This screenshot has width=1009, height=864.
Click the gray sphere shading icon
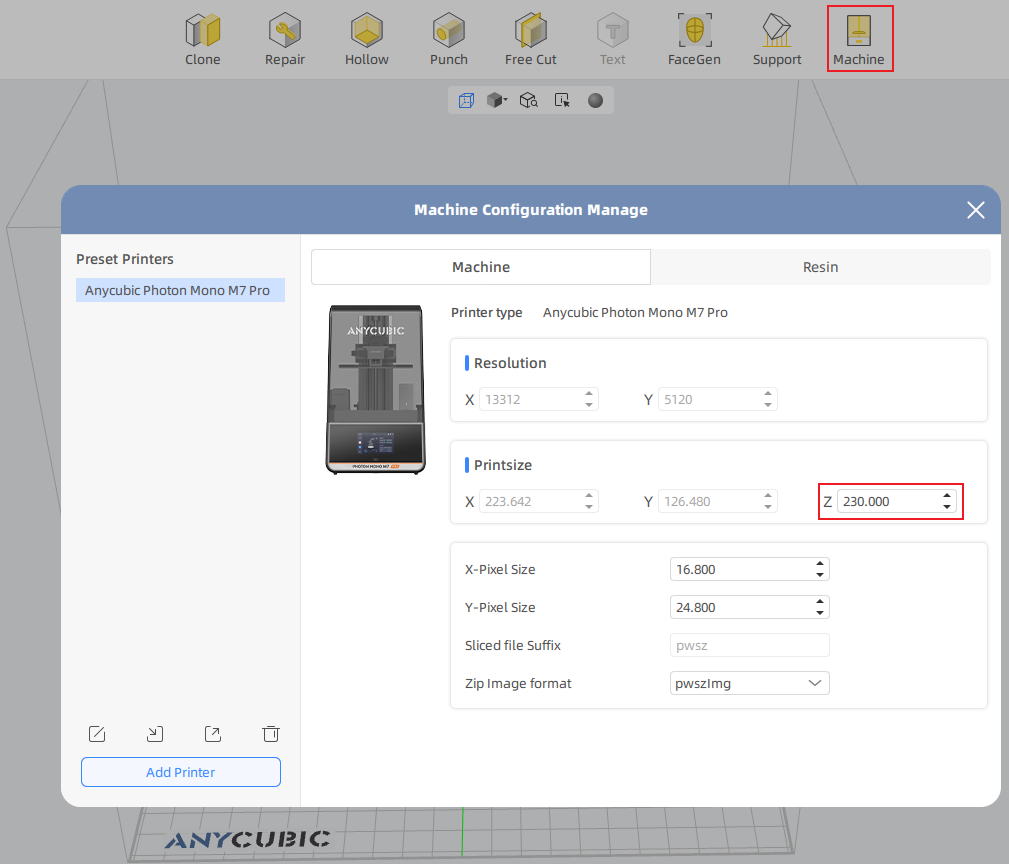click(x=595, y=100)
